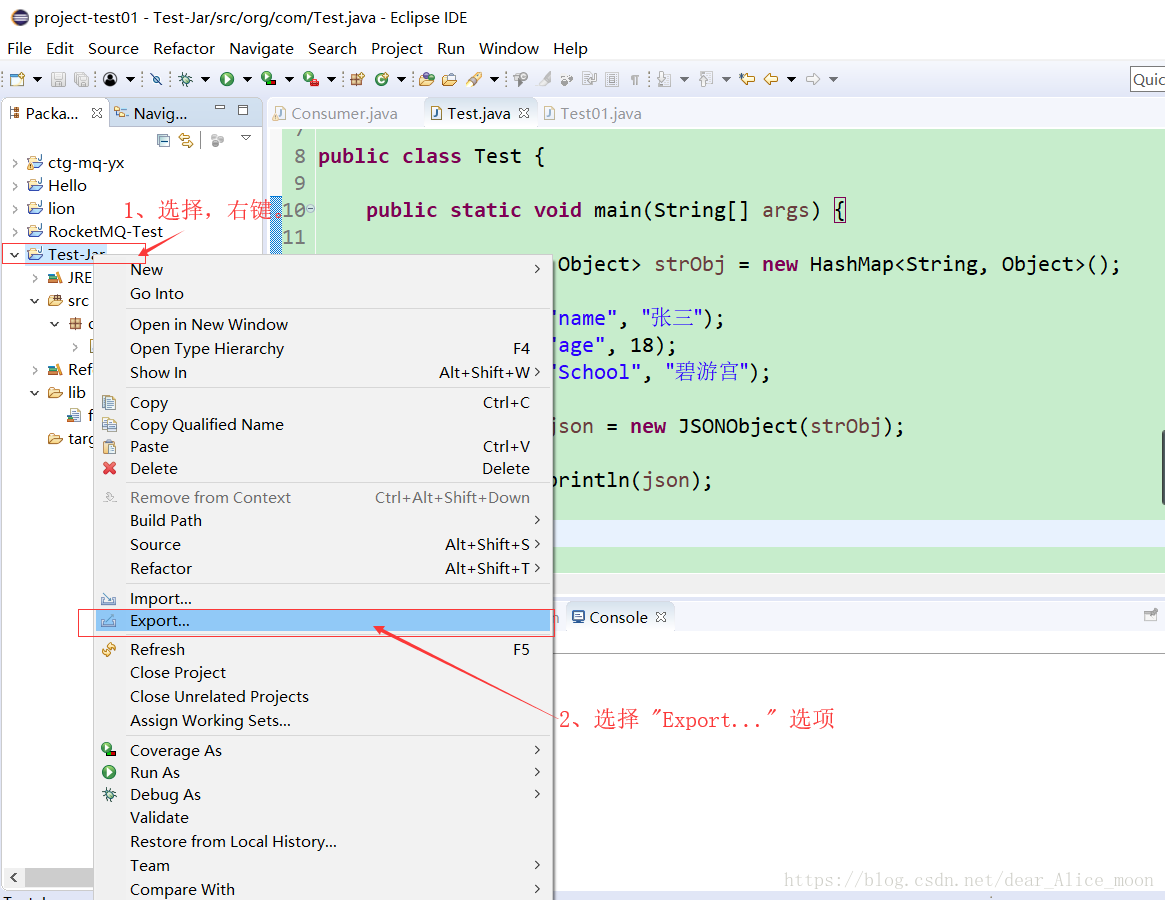
Task: Minimize the Package Explorer view
Action: click(x=220, y=109)
